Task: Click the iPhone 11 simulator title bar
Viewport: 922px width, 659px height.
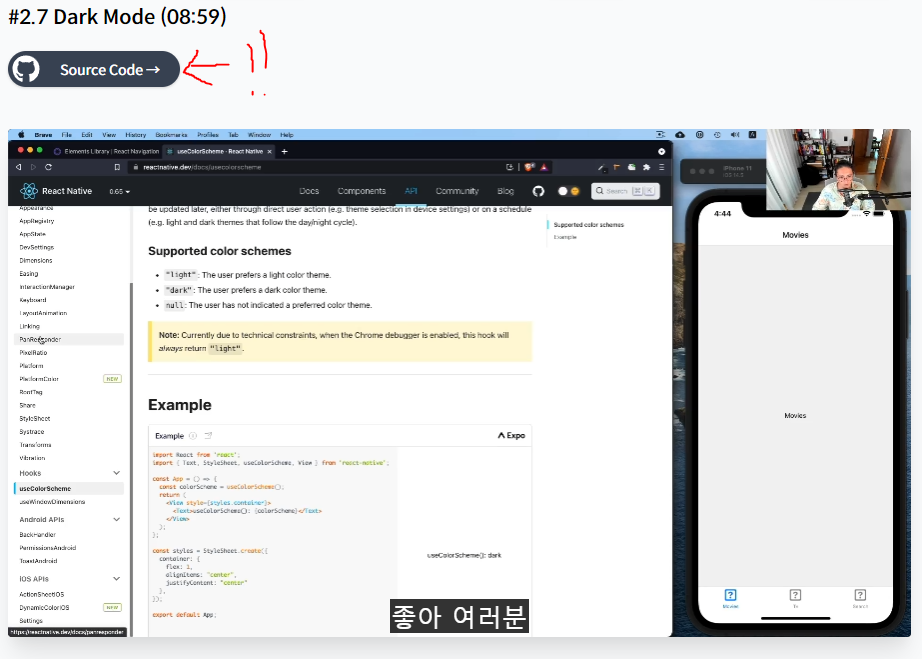Action: pyautogui.click(x=723, y=171)
